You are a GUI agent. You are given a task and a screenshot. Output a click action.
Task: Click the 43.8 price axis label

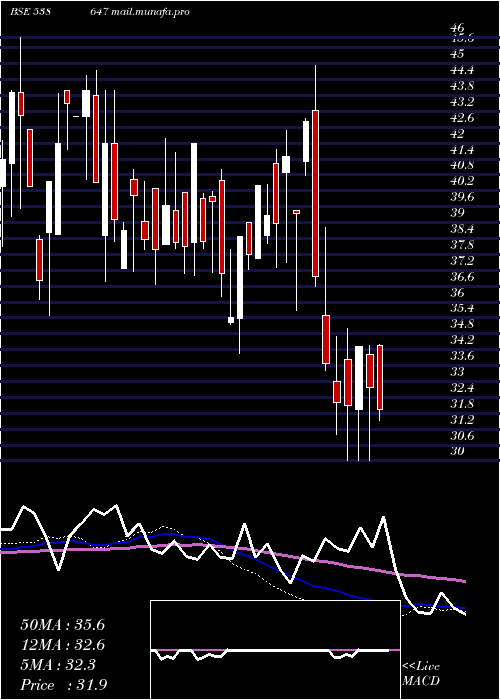[462, 85]
